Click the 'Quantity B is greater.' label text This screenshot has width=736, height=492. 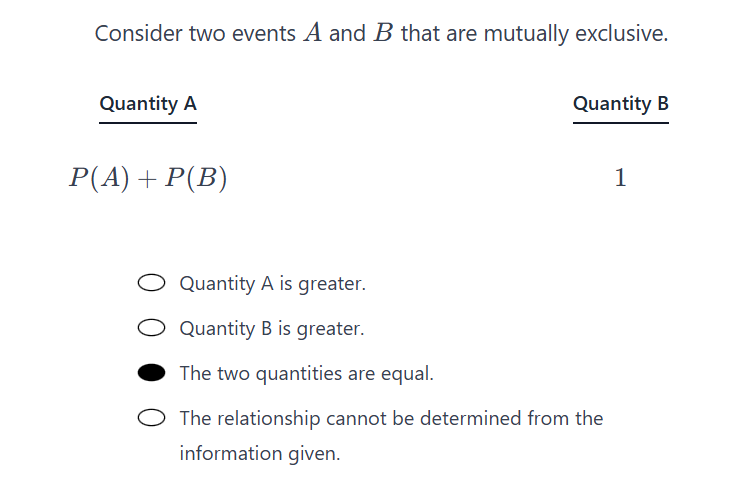[x=272, y=328]
